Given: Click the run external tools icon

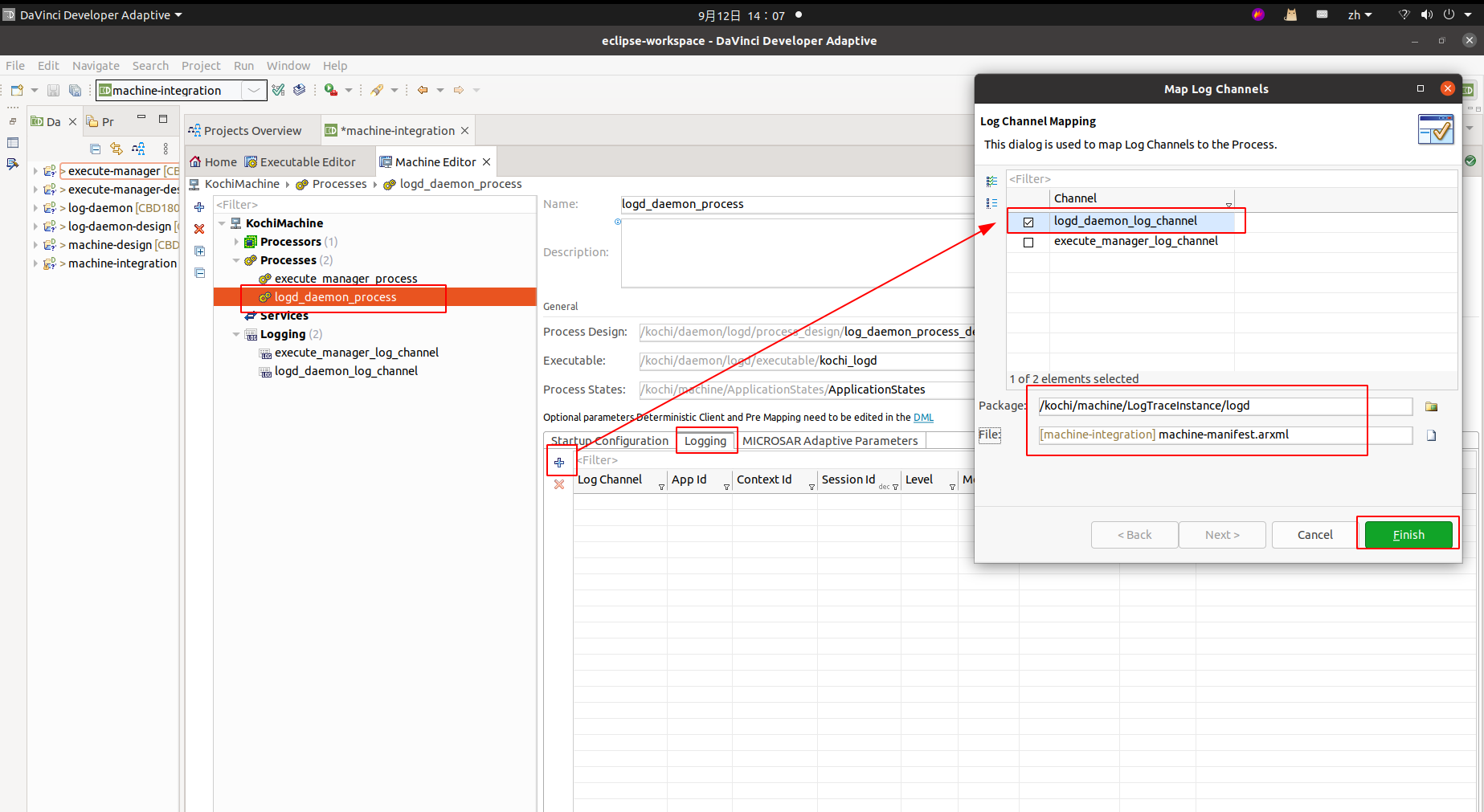Looking at the screenshot, I should (x=330, y=90).
